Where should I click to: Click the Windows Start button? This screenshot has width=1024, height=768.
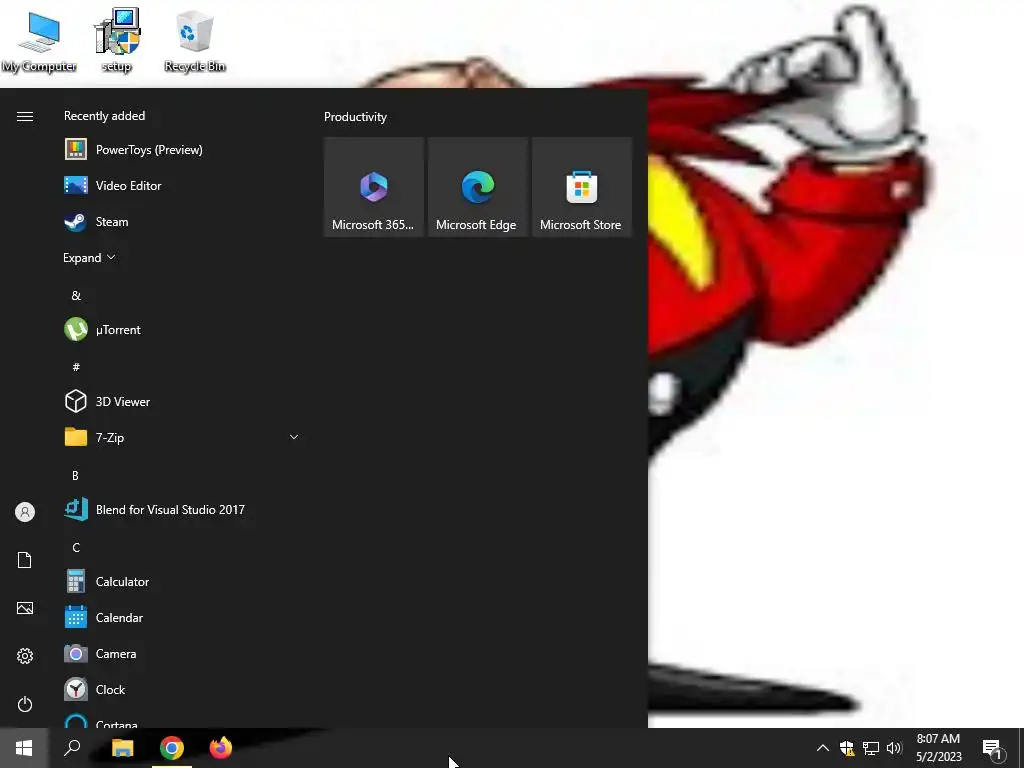24,748
